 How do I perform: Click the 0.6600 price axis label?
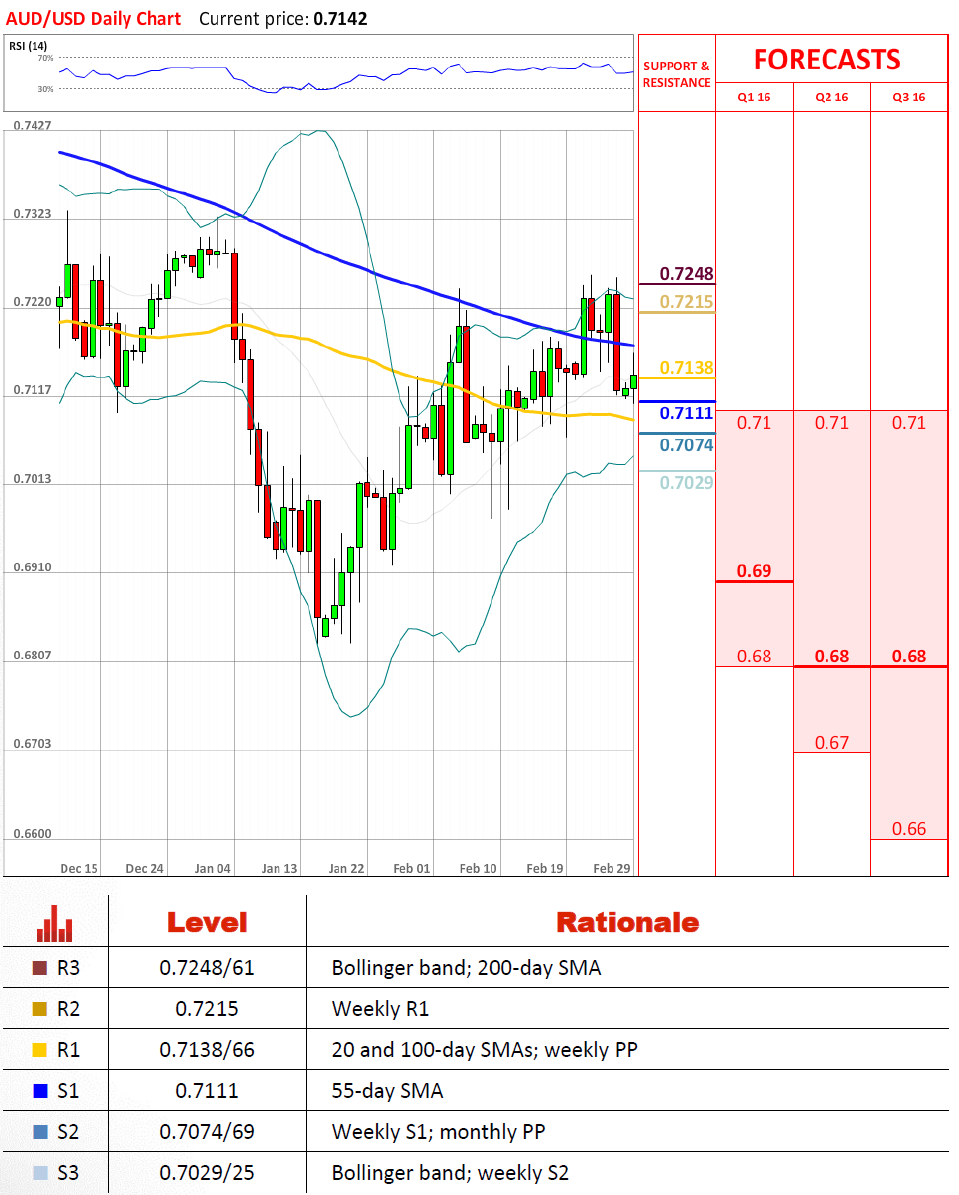click(x=33, y=834)
